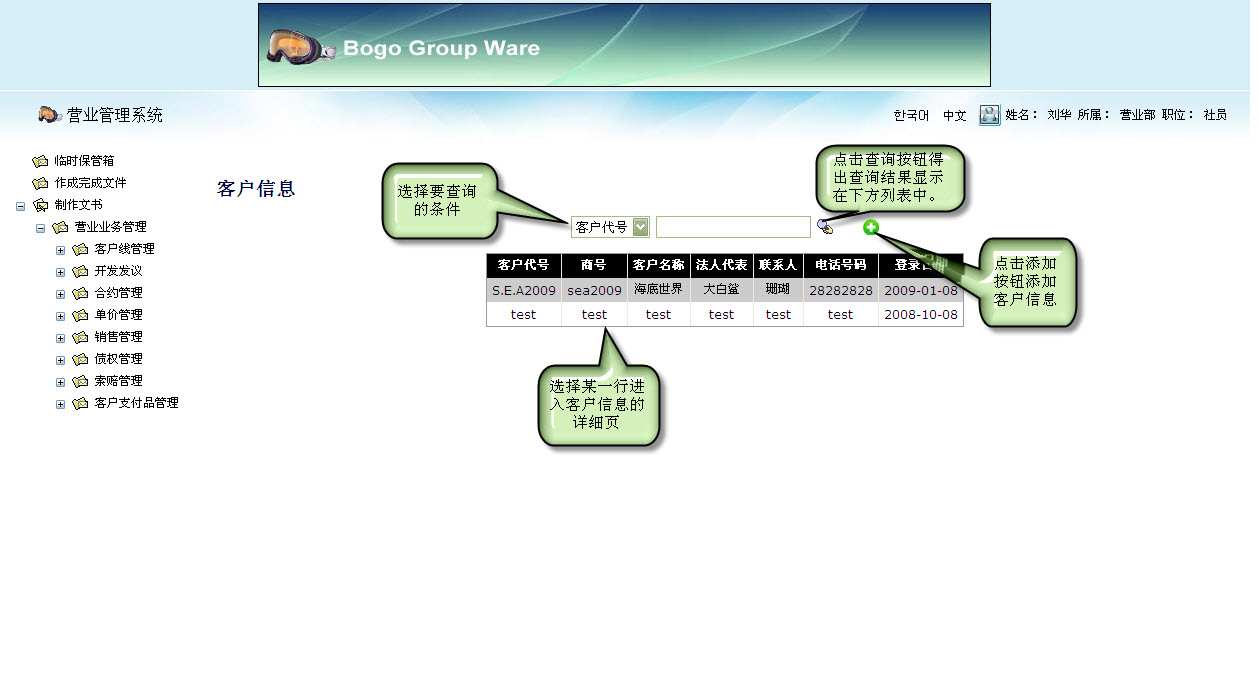Click into the search text input field
Viewport: 1259px width, 692px height.
[733, 227]
